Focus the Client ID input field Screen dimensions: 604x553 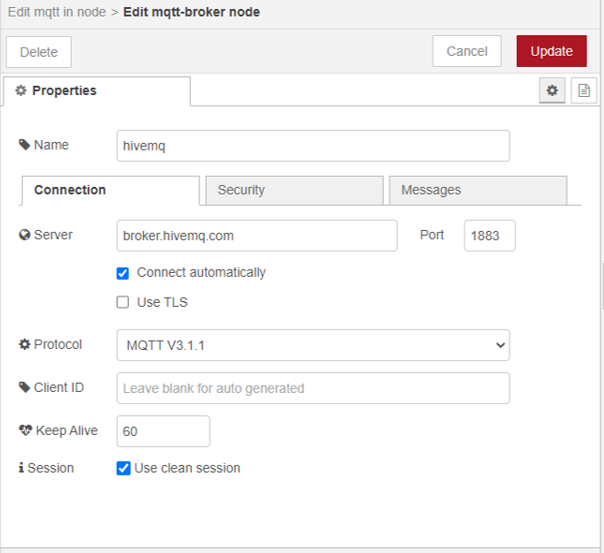coord(313,388)
